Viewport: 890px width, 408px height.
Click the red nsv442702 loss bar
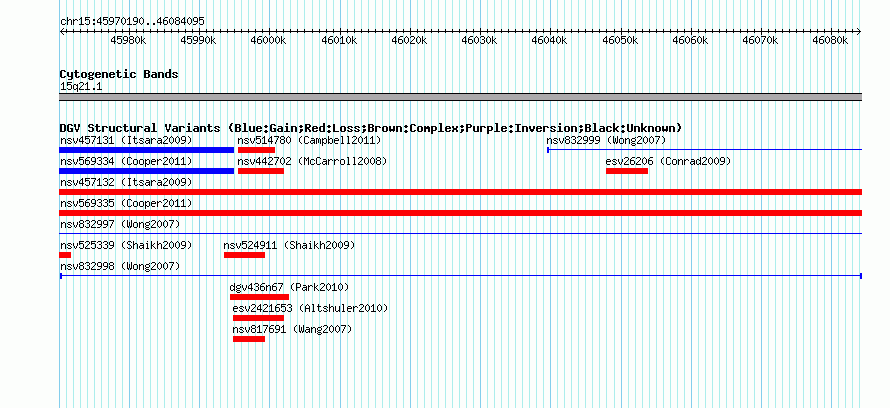tap(261, 171)
